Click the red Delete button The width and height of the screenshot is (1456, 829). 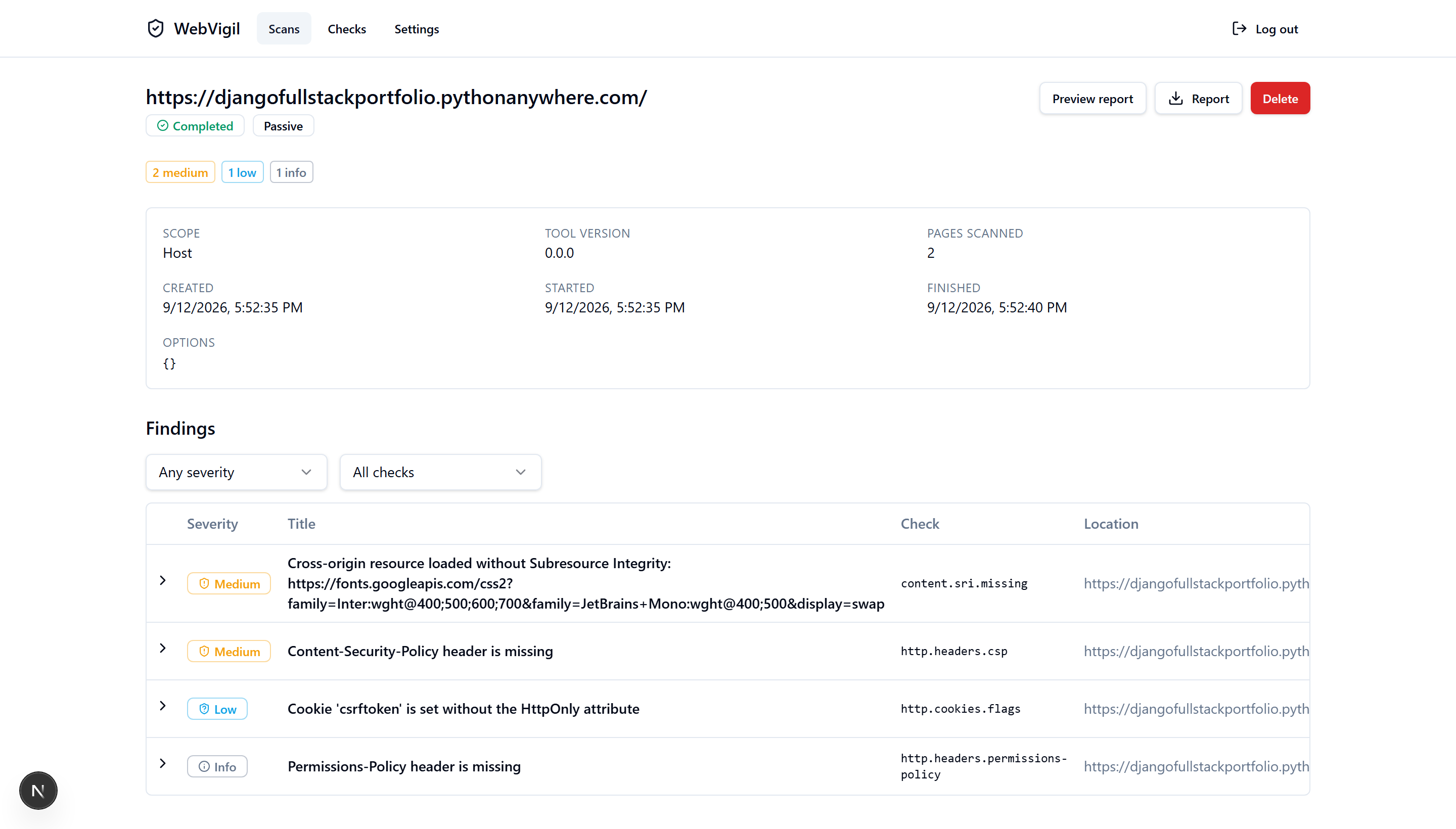1280,99
